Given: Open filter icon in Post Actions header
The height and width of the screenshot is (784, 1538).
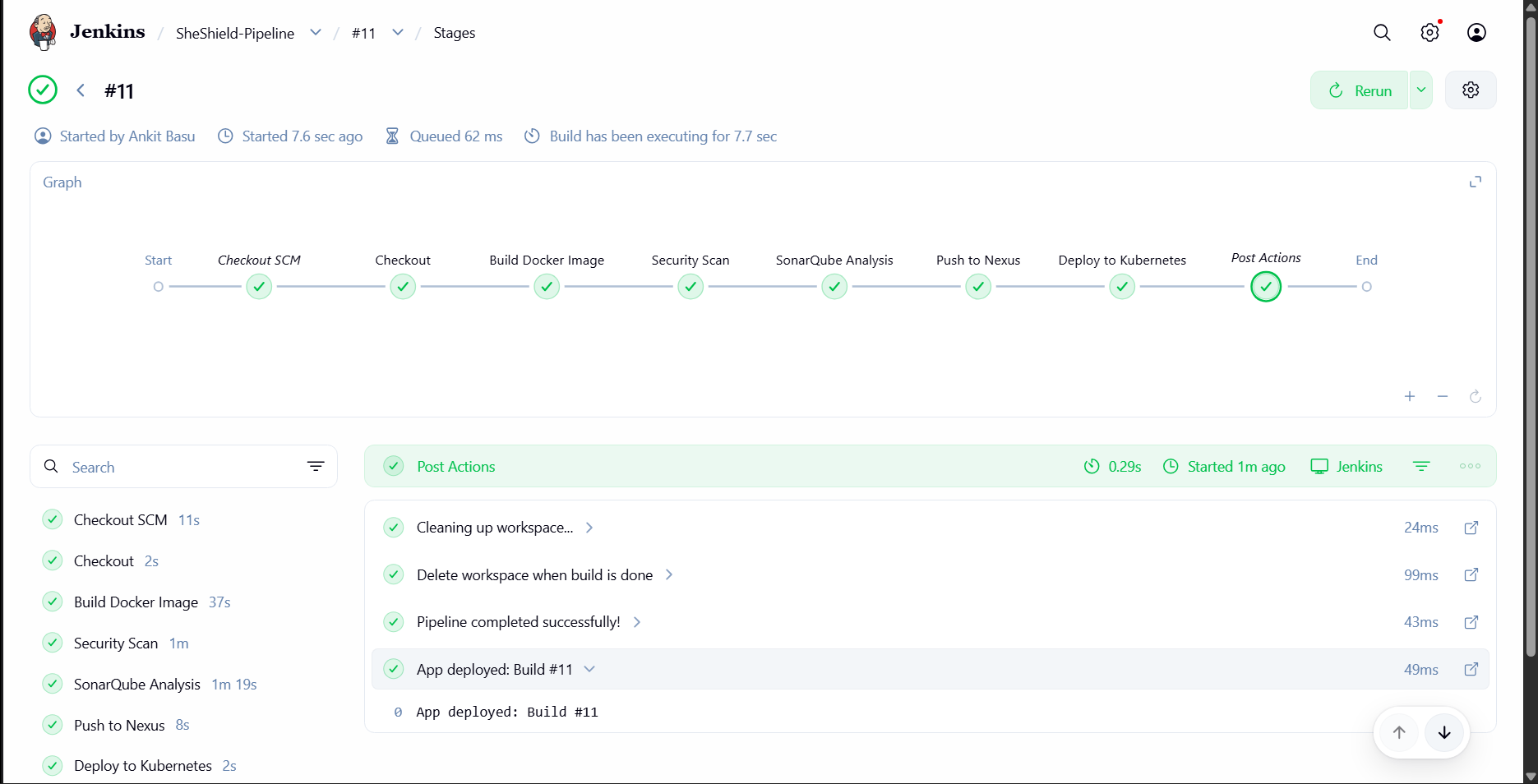Looking at the screenshot, I should 1421,466.
